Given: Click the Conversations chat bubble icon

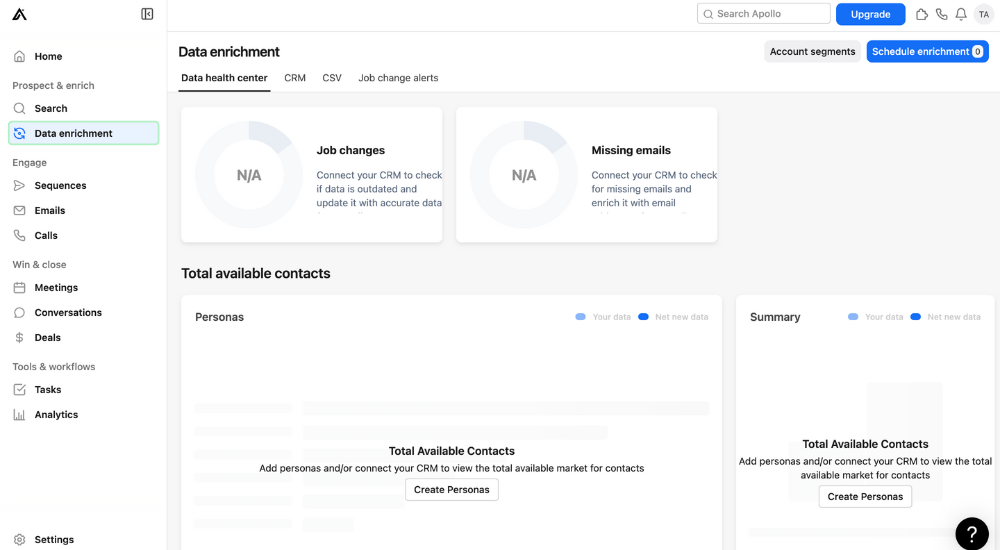Looking at the screenshot, I should pyautogui.click(x=20, y=313).
